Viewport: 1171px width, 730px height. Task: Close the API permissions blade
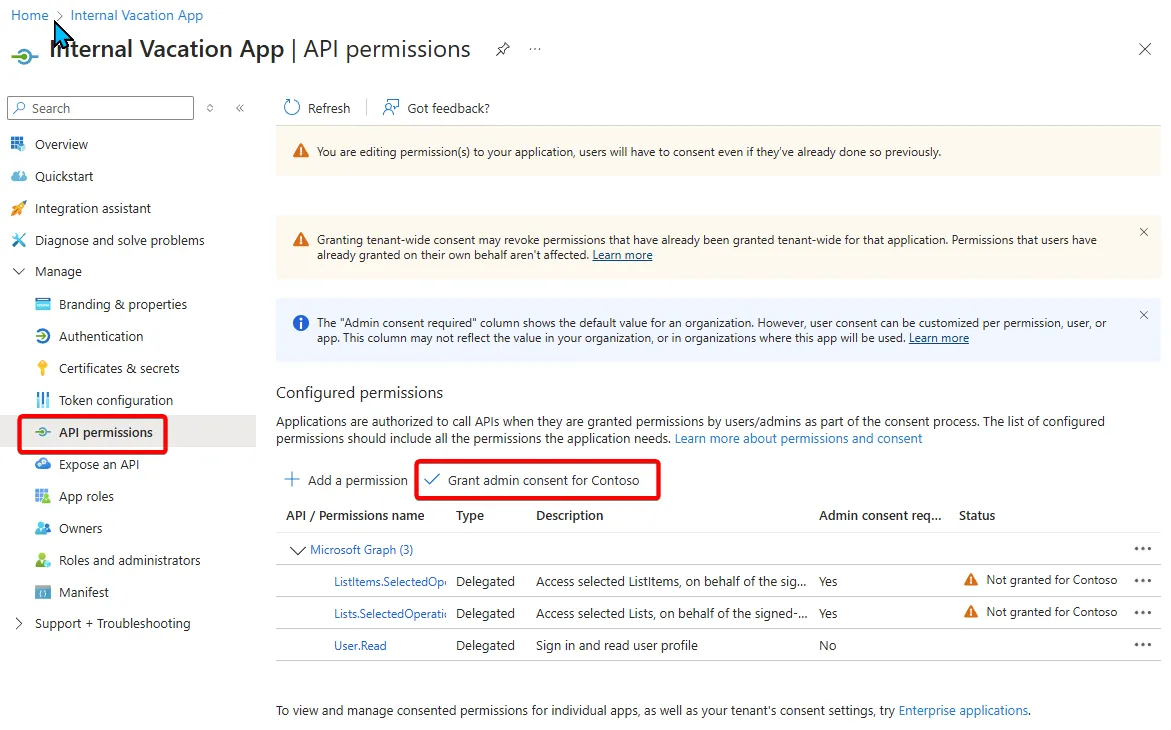tap(1144, 49)
